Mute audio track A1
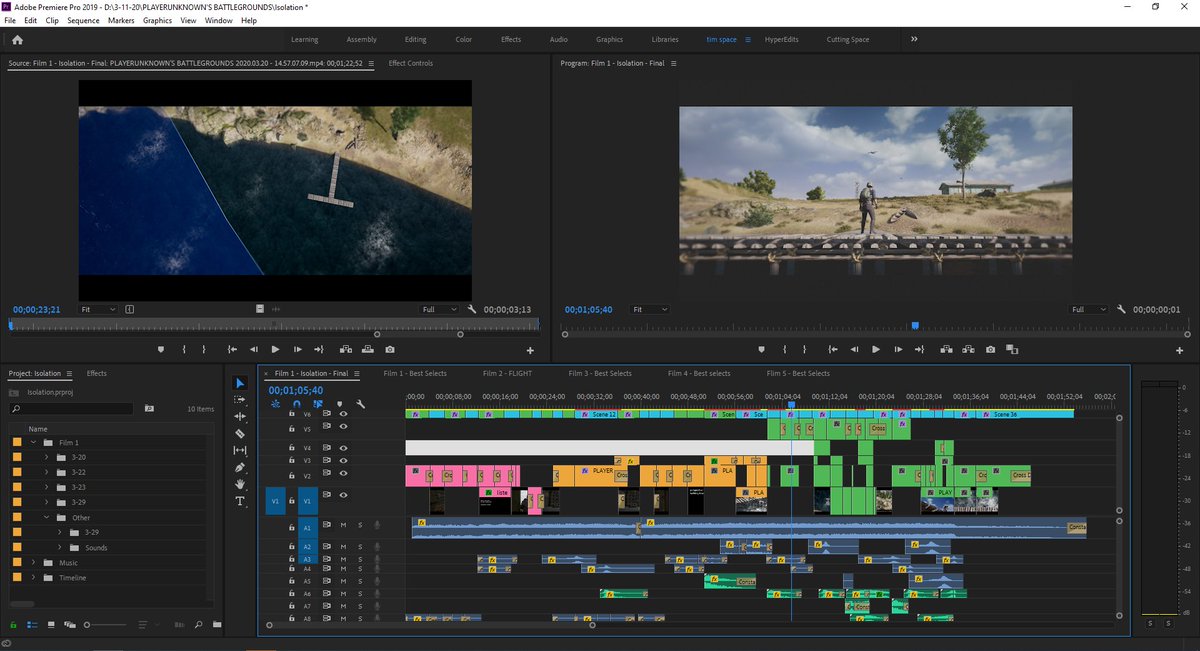Image resolution: width=1200 pixels, height=651 pixels. click(x=343, y=525)
